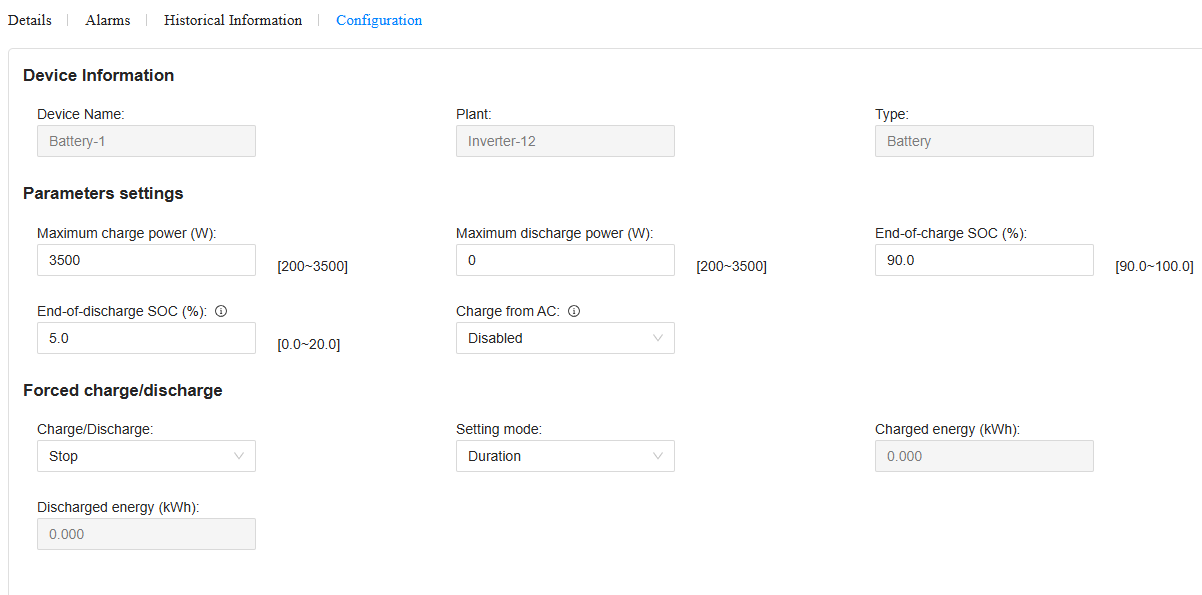Open the Alarms tab
This screenshot has width=1202, height=595.
pyautogui.click(x=108, y=20)
